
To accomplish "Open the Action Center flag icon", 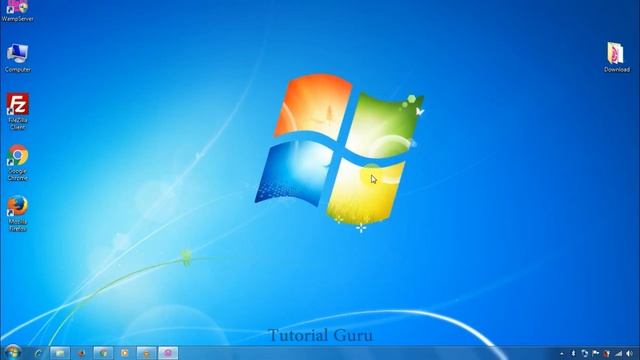I will 596,353.
